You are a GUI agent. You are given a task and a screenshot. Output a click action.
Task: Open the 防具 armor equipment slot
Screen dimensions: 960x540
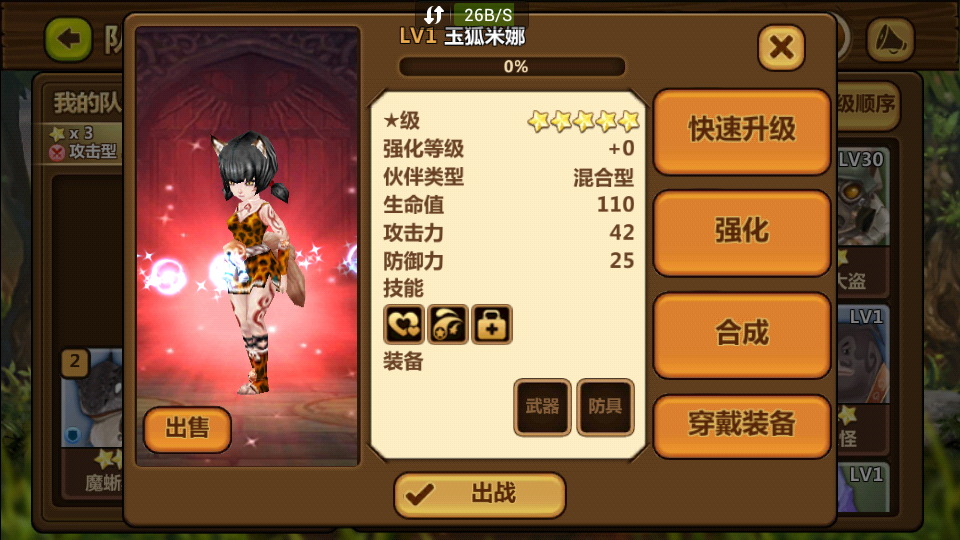click(x=605, y=407)
